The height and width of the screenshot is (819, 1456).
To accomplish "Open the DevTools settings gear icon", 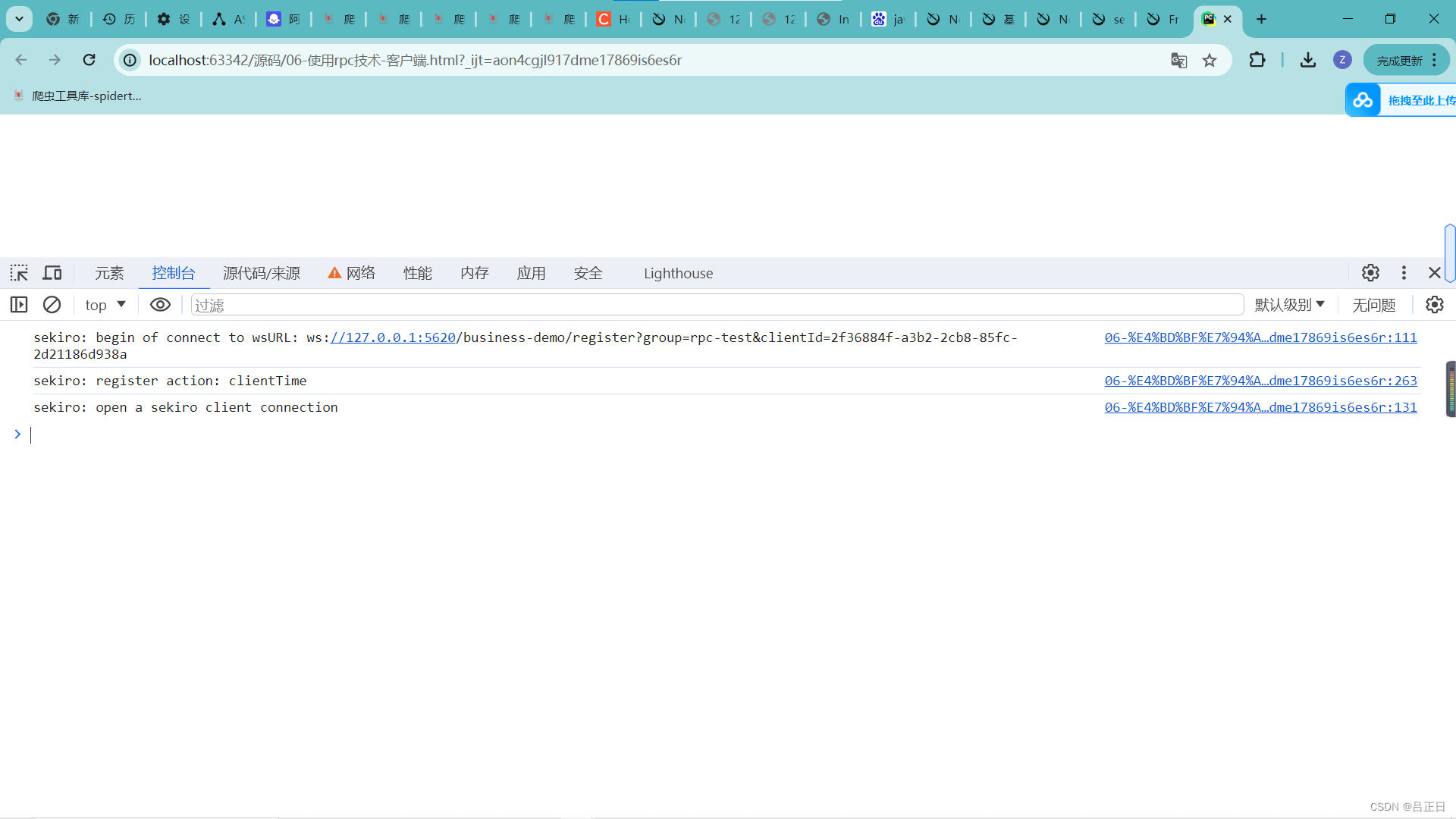I will click(1370, 273).
